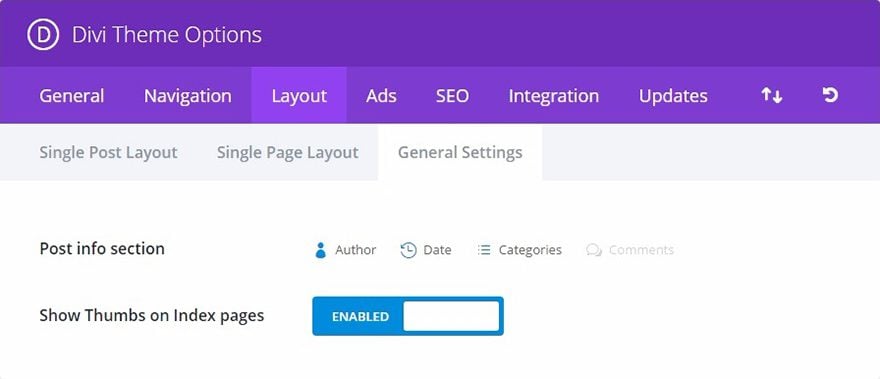Switch to the Ads tab
The image size is (880, 379).
pyautogui.click(x=382, y=95)
